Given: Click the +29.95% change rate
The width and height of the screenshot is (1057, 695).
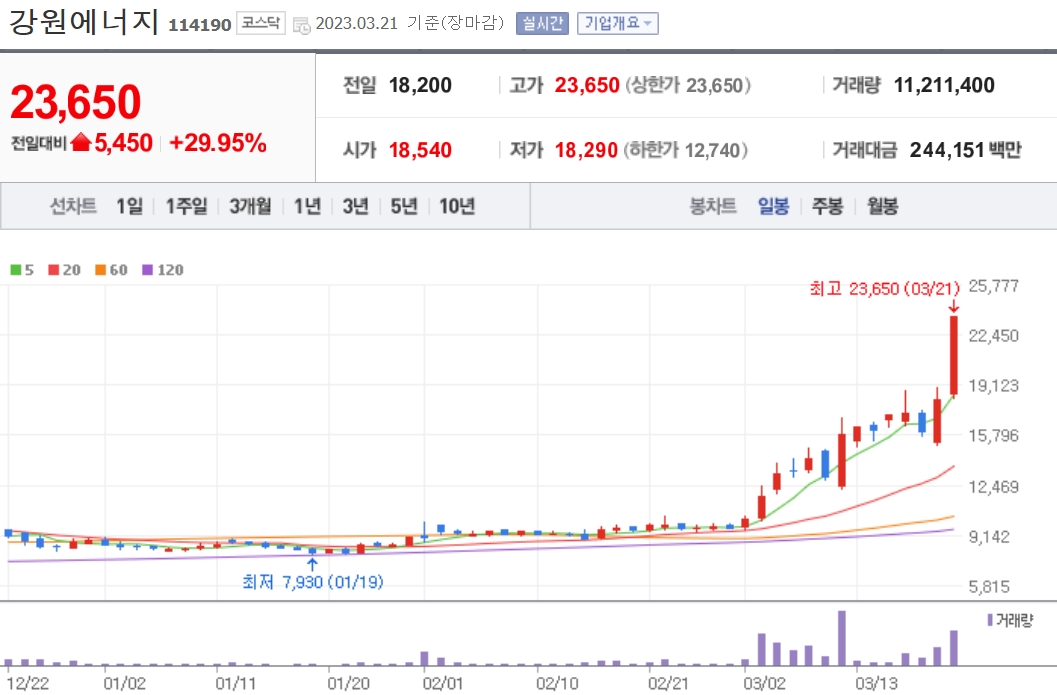Looking at the screenshot, I should click(x=218, y=143).
